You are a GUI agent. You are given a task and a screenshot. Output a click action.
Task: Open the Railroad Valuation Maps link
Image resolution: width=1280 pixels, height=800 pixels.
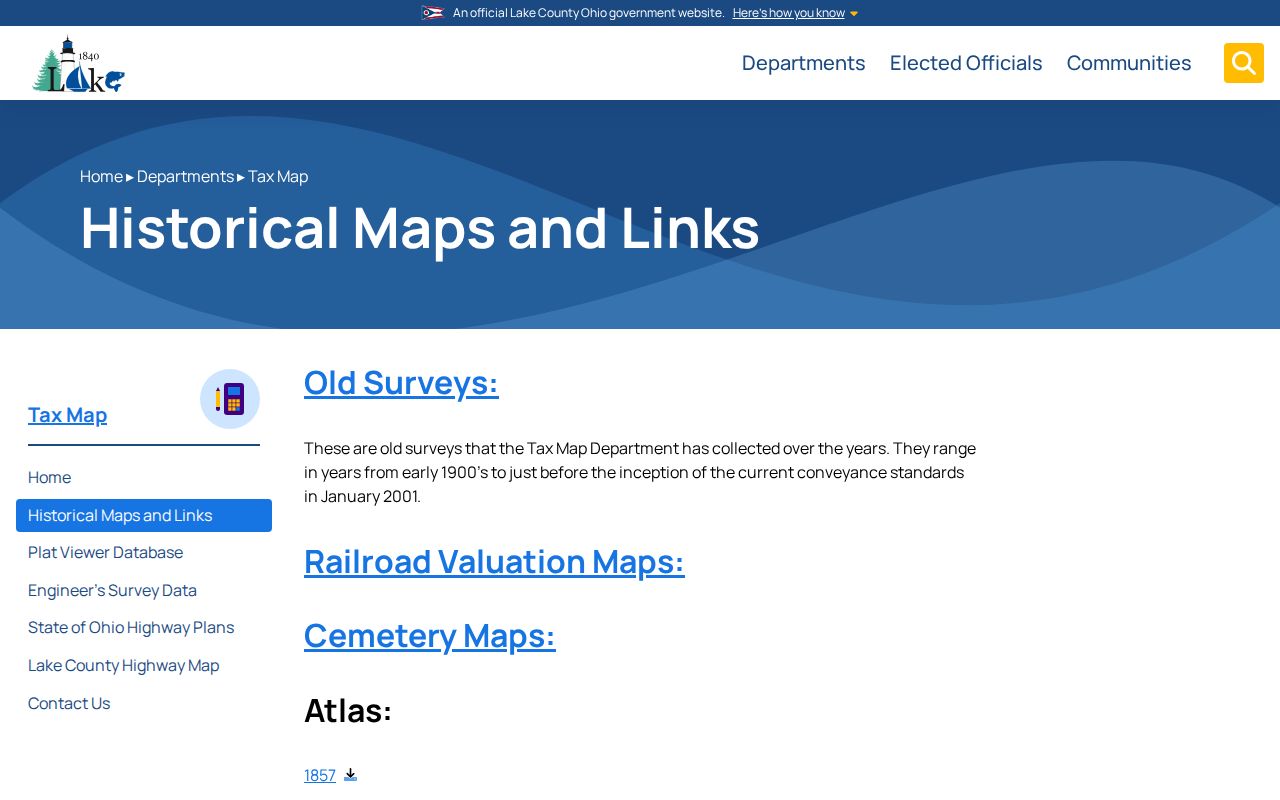tap(494, 562)
